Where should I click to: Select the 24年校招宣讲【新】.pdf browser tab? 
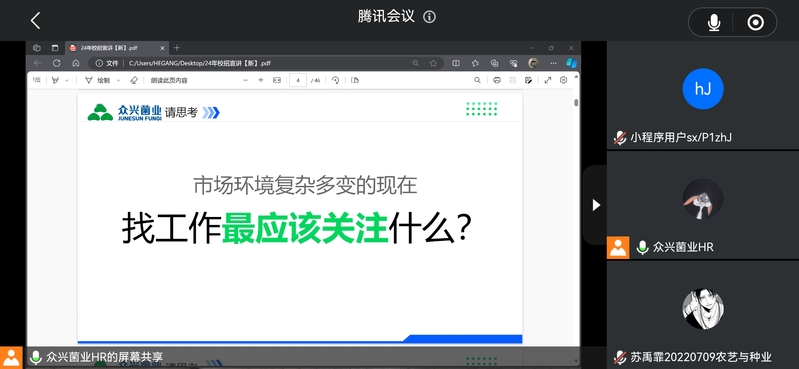click(117, 48)
